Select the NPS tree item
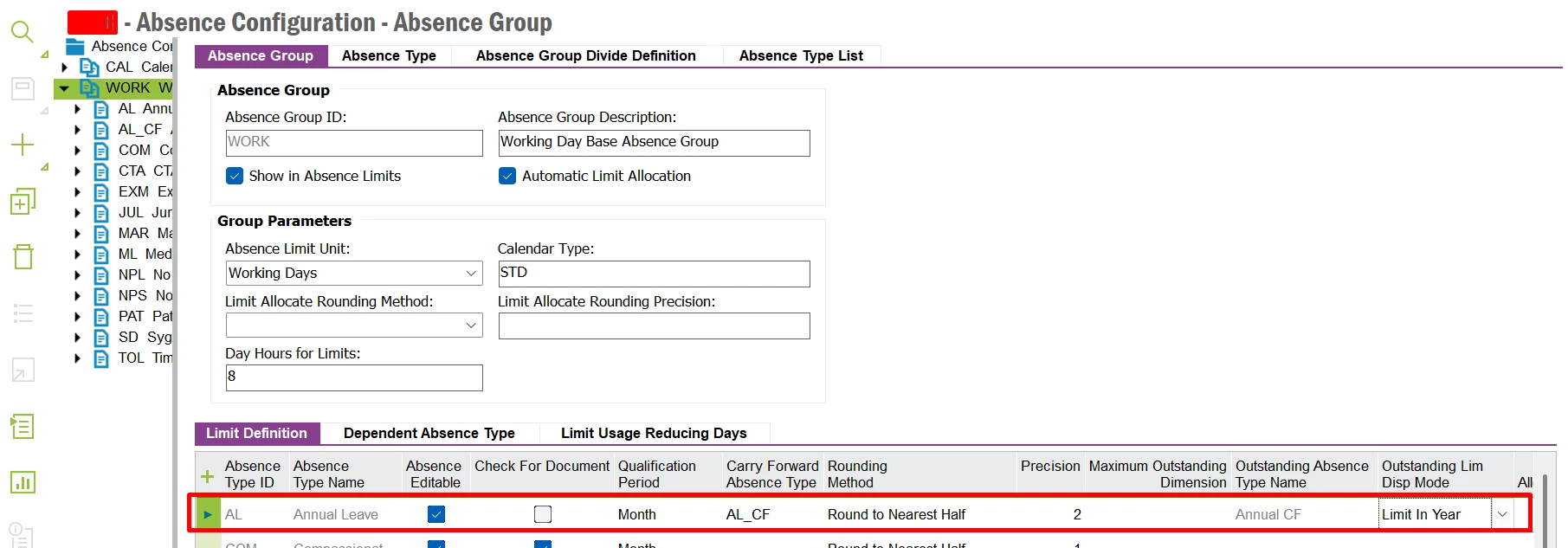 click(x=145, y=296)
